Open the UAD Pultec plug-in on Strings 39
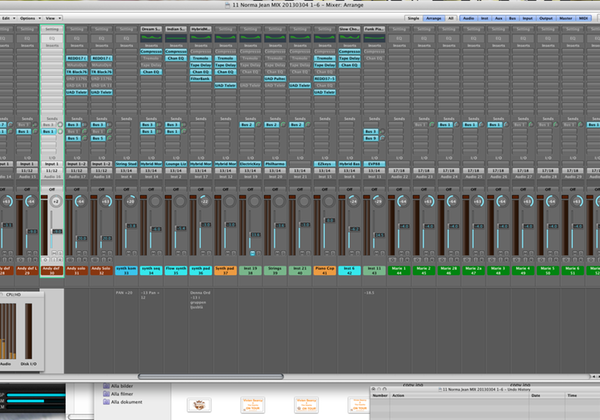The height and width of the screenshot is (420, 600). (x=275, y=78)
